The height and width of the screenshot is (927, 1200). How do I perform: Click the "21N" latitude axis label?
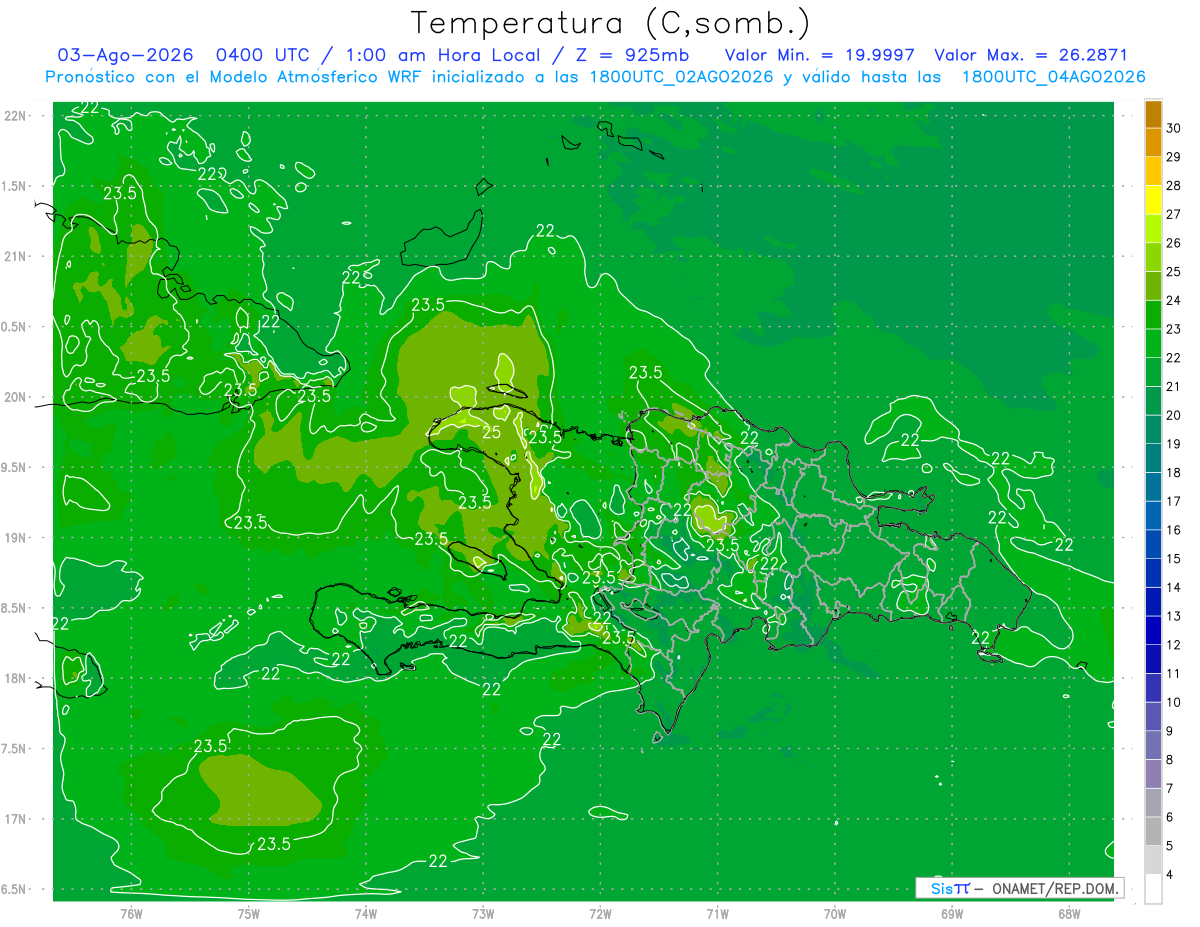point(15,257)
